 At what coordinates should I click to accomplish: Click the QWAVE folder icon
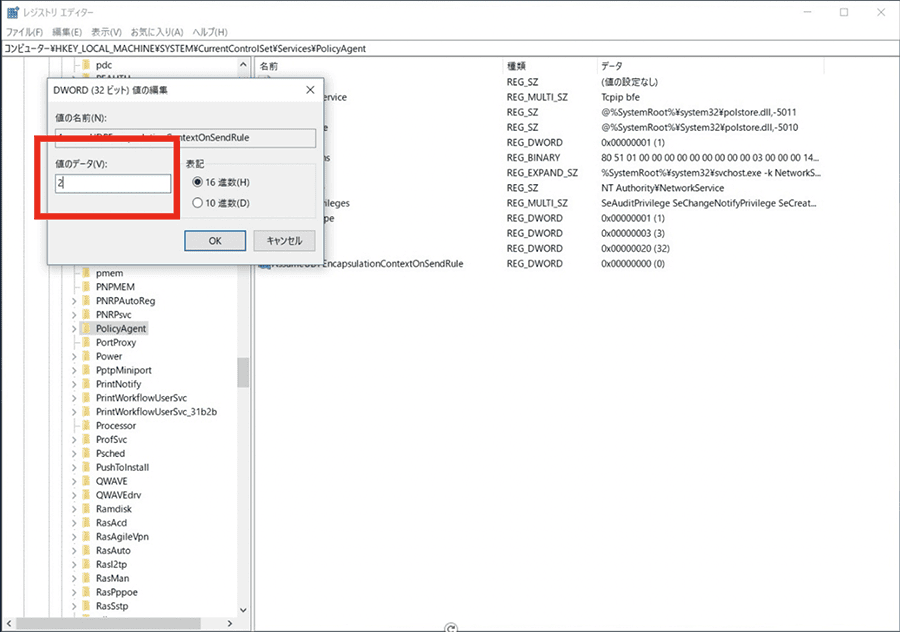click(87, 481)
